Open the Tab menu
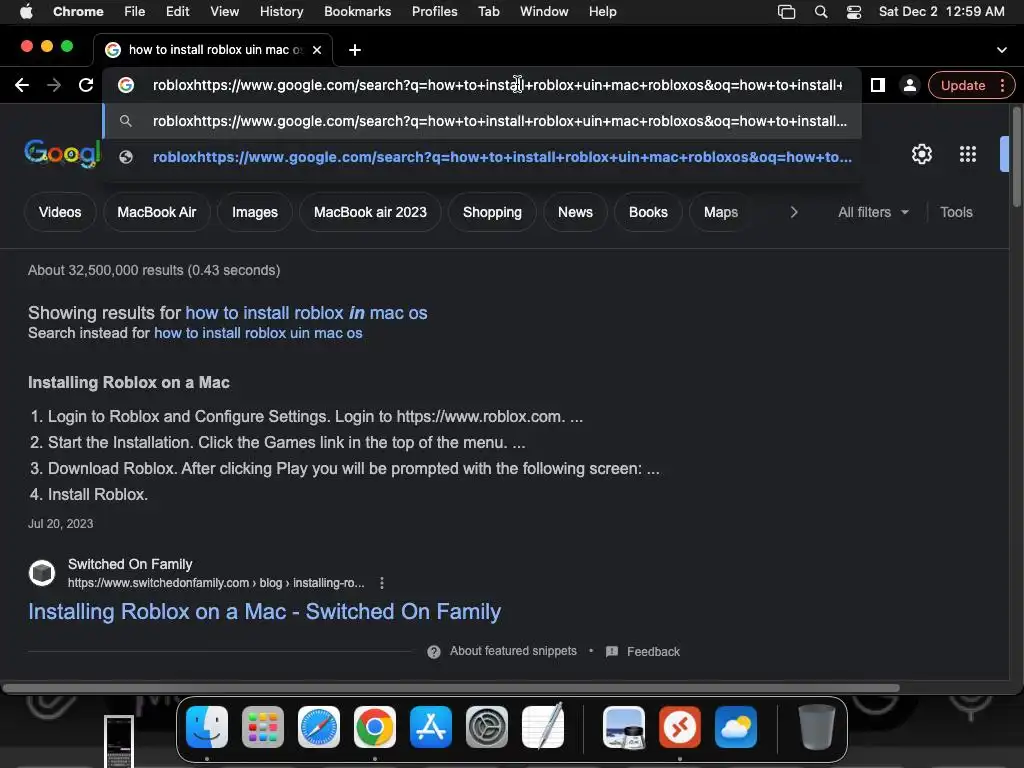Image resolution: width=1024 pixels, height=768 pixels. tap(488, 12)
